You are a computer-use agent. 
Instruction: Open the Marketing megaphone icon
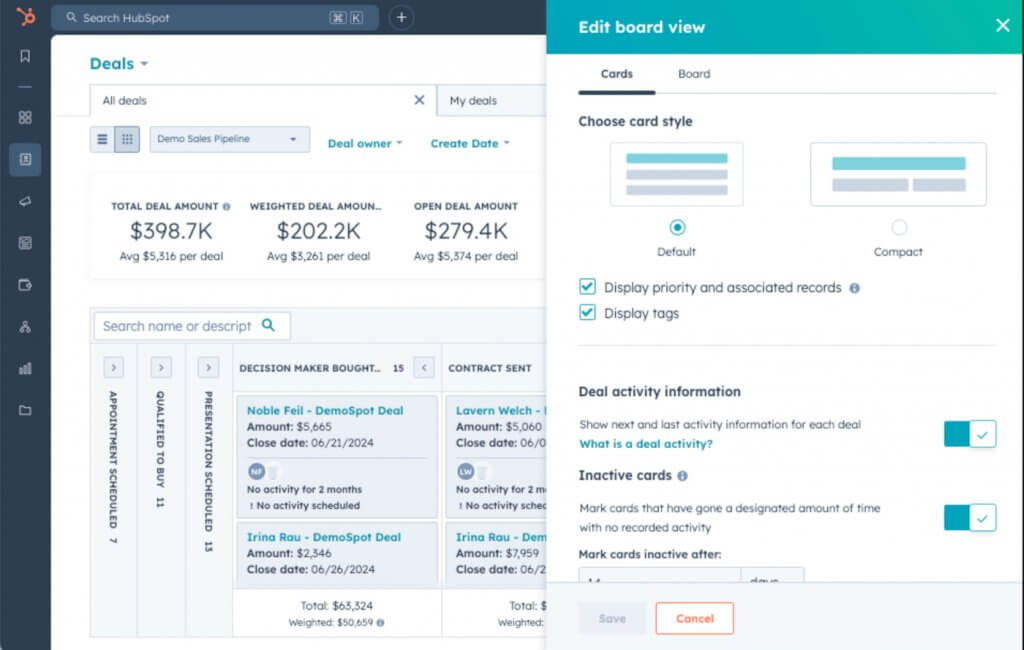point(25,201)
